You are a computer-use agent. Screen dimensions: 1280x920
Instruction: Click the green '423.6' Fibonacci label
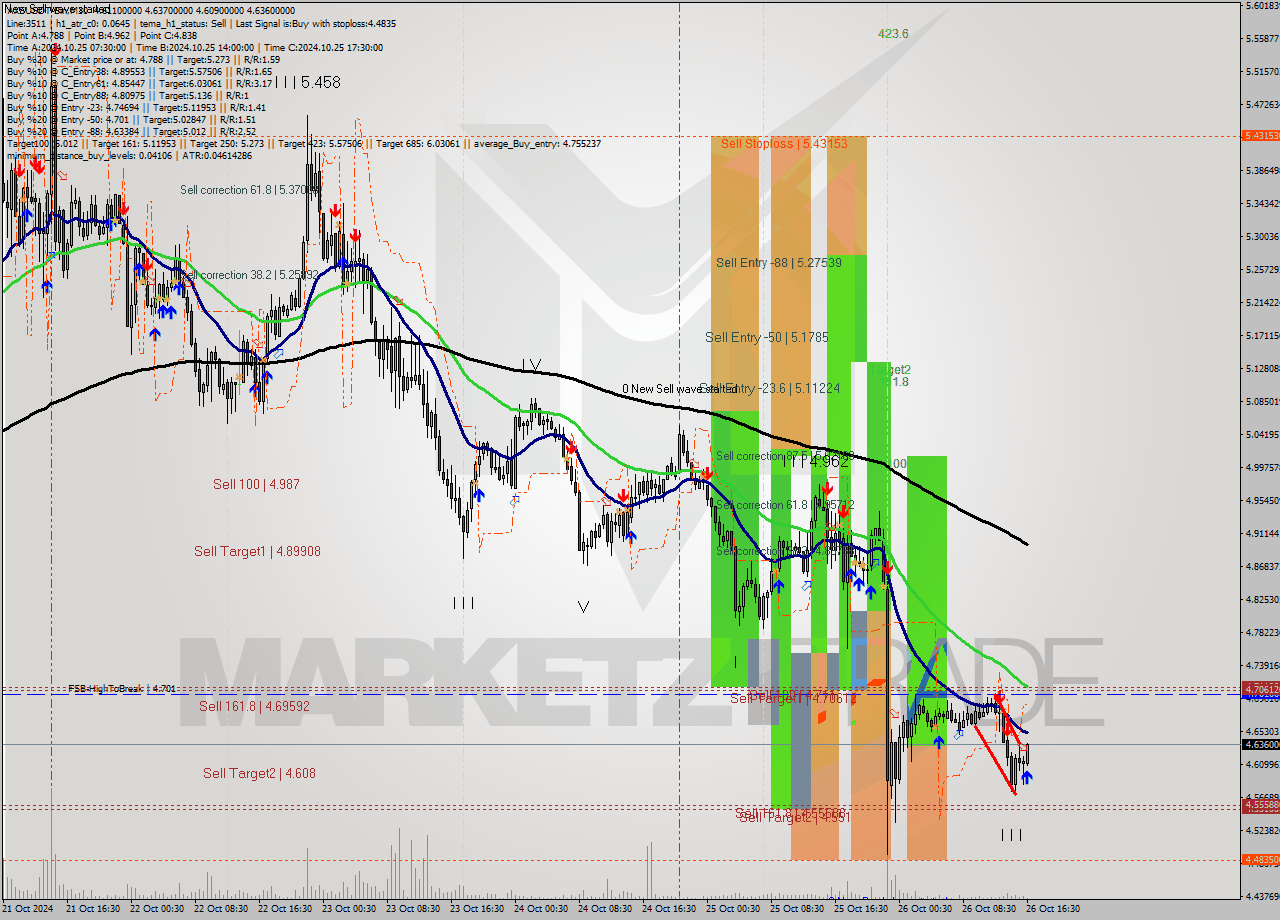pyautogui.click(x=893, y=34)
